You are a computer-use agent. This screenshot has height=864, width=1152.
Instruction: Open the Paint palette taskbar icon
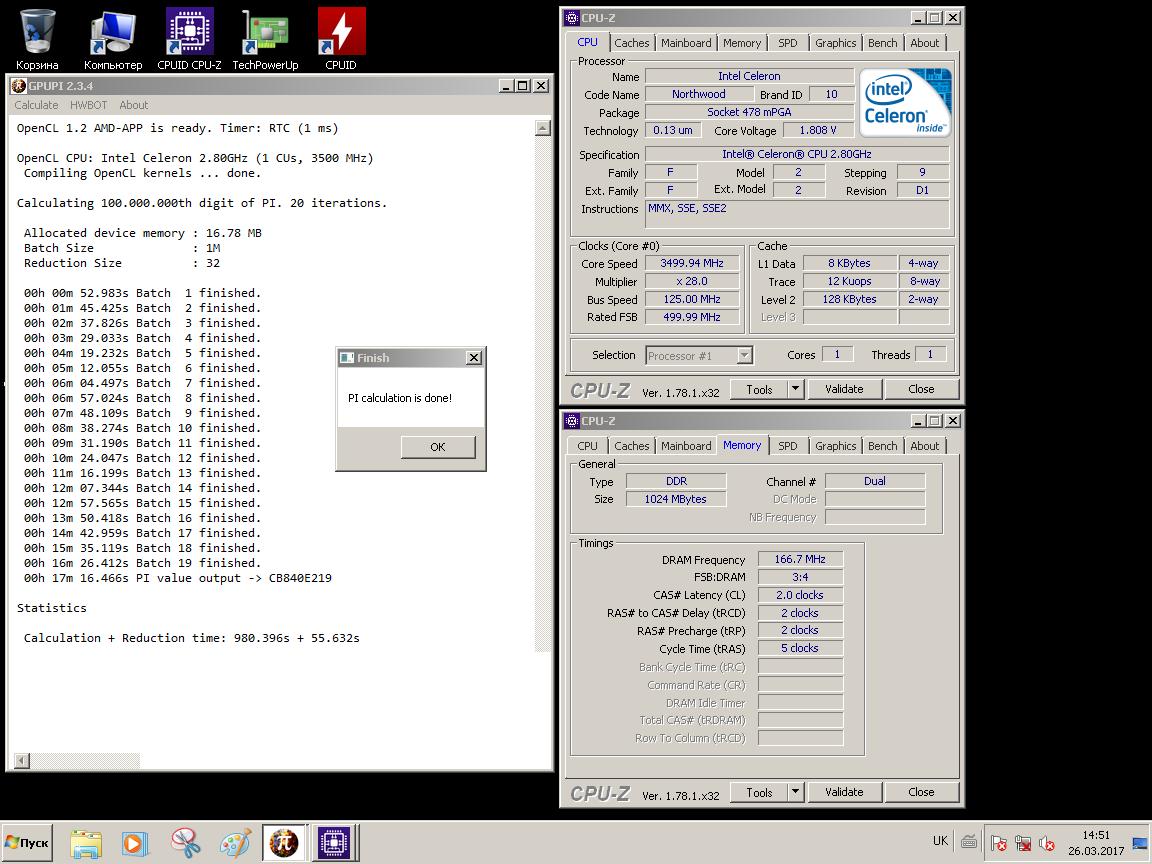tap(235, 843)
